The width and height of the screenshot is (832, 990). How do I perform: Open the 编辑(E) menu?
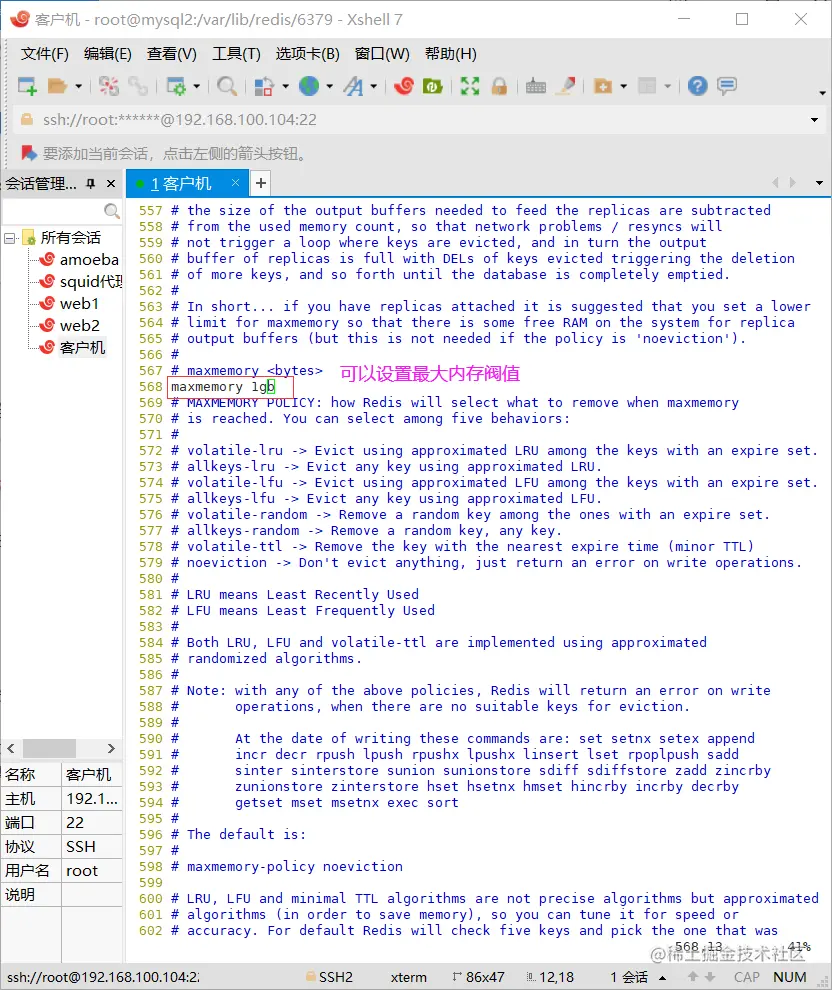tap(108, 54)
